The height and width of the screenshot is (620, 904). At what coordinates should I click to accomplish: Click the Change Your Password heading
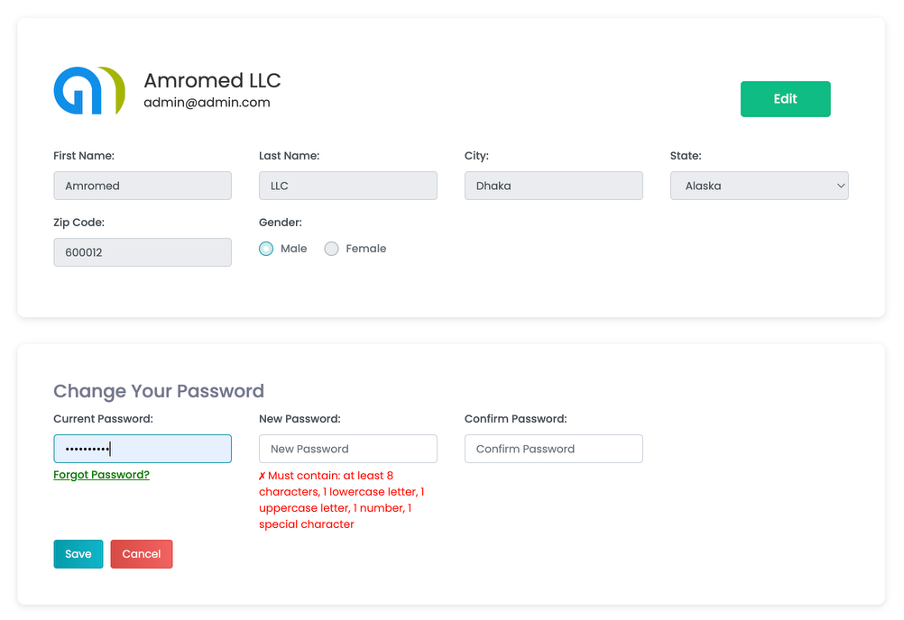tap(159, 391)
